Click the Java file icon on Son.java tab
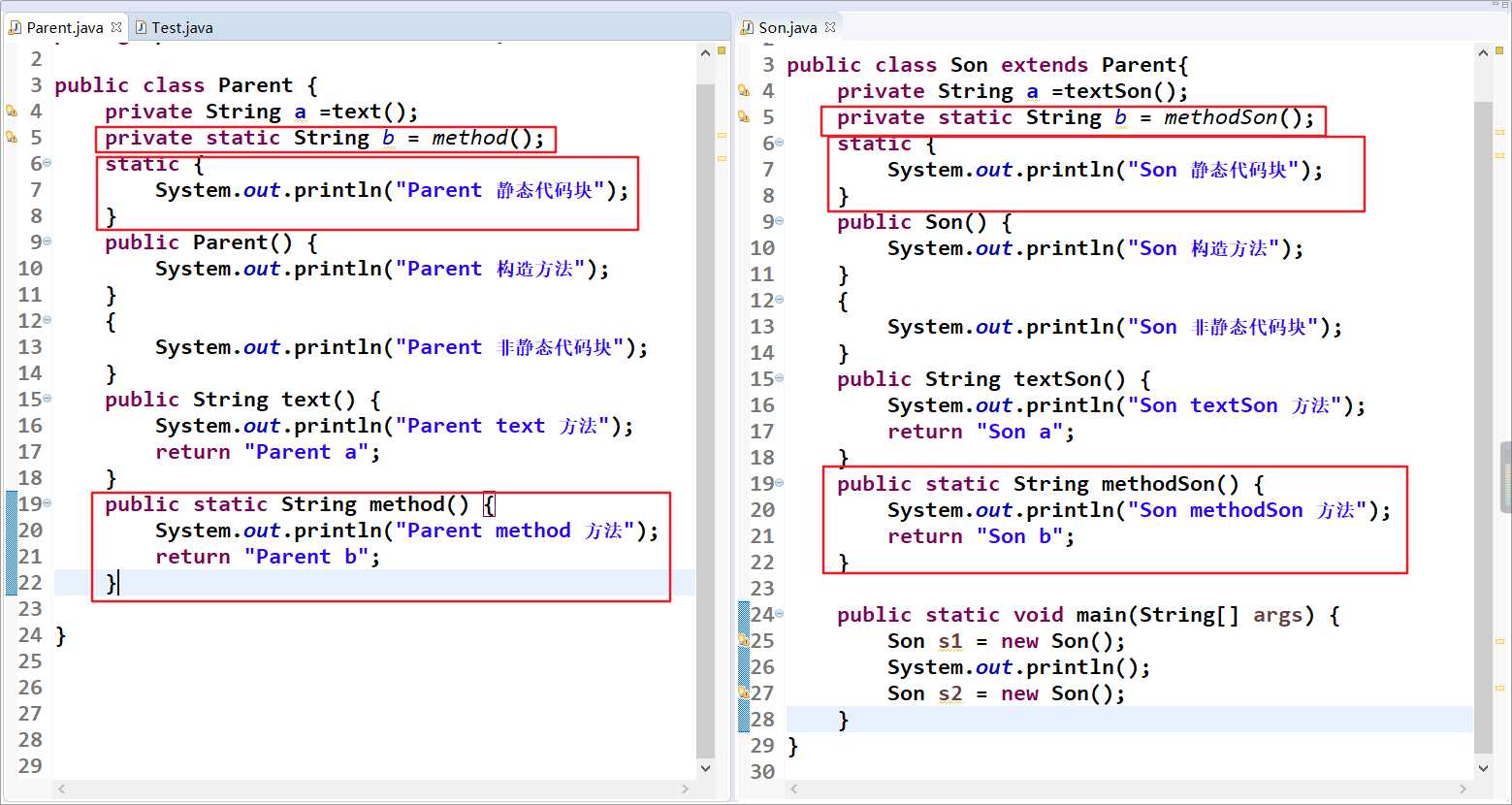Screen dimensions: 1512x805 pos(747,27)
